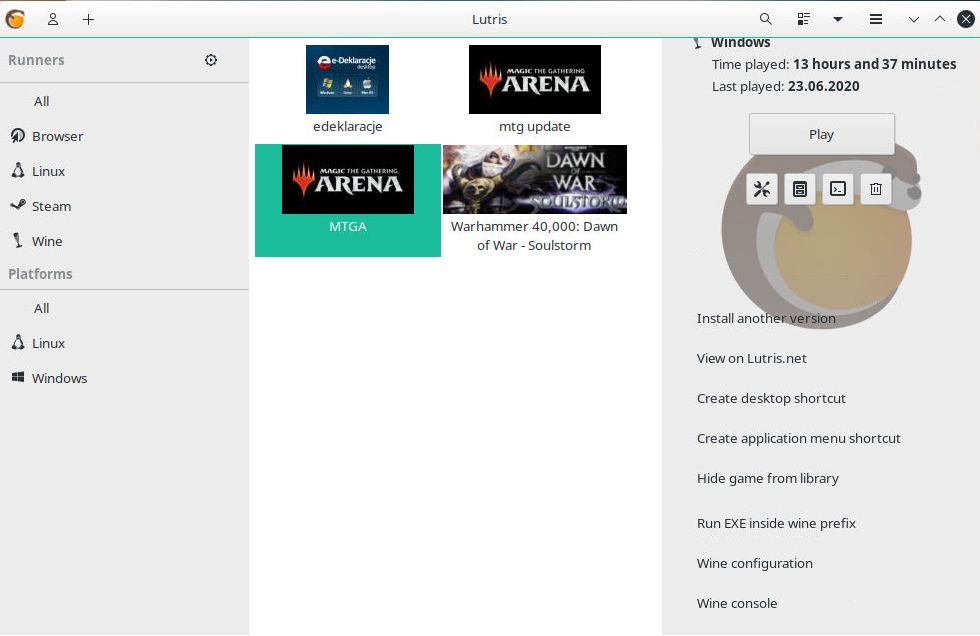Select the Wine runner
The image size is (980, 636).
tap(124, 241)
